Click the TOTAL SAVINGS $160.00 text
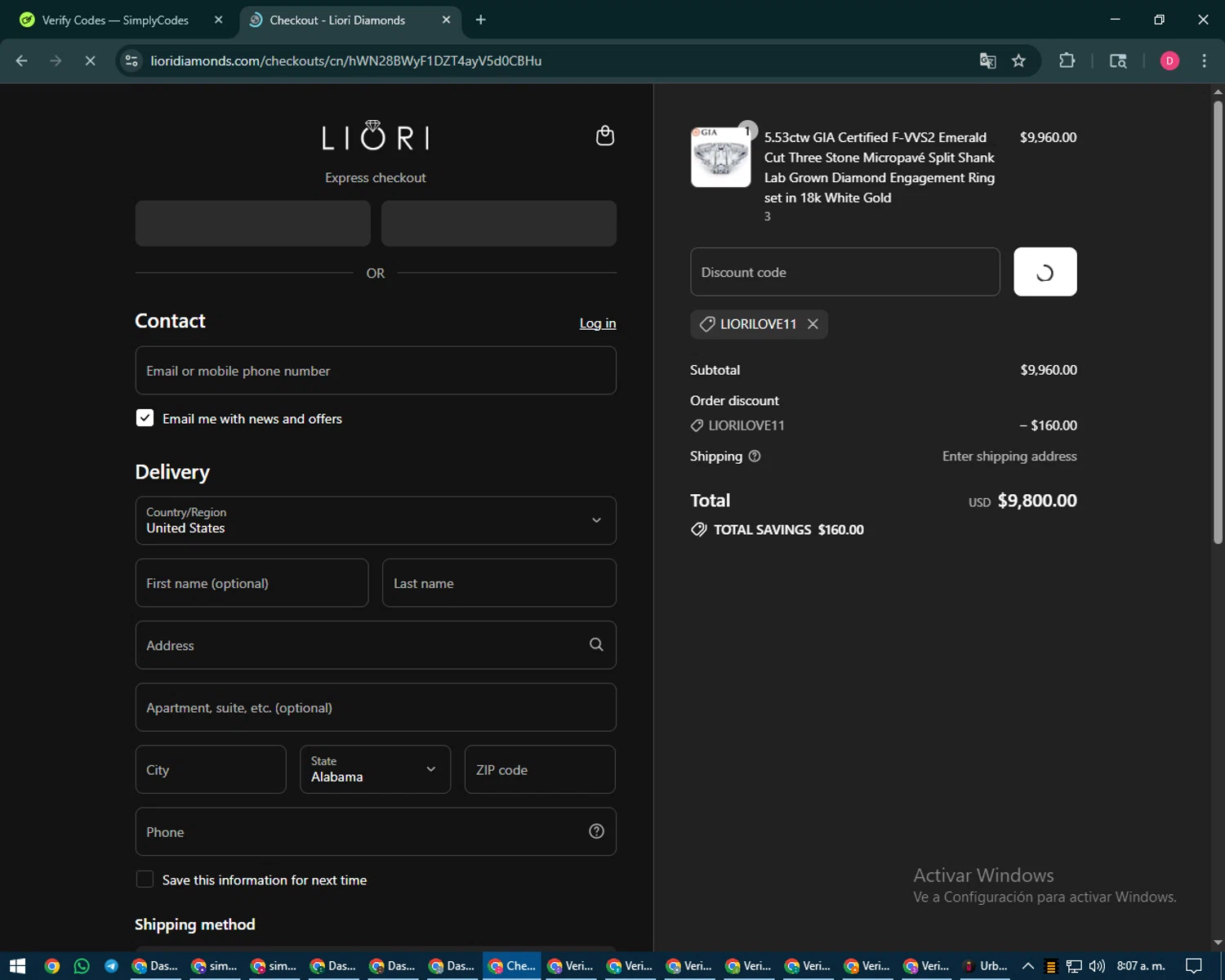This screenshot has height=980, width=1225. 789,530
